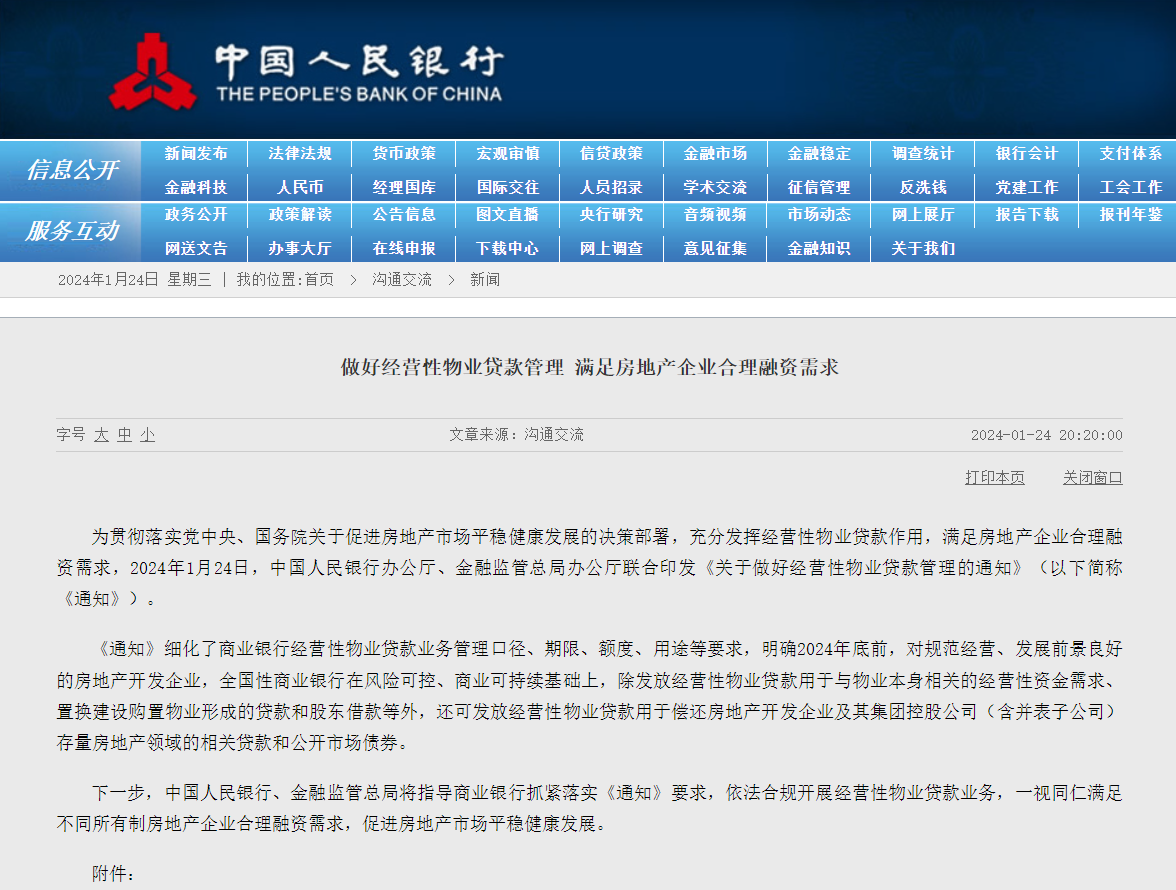Select 央行研究 navigation item

(x=611, y=214)
